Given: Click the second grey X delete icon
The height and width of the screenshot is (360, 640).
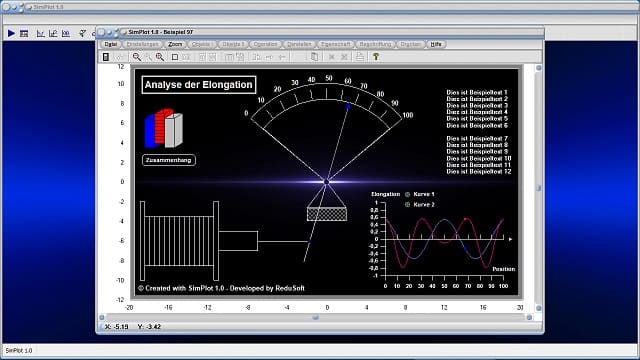Looking at the screenshot, I should pyautogui.click(x=344, y=57).
